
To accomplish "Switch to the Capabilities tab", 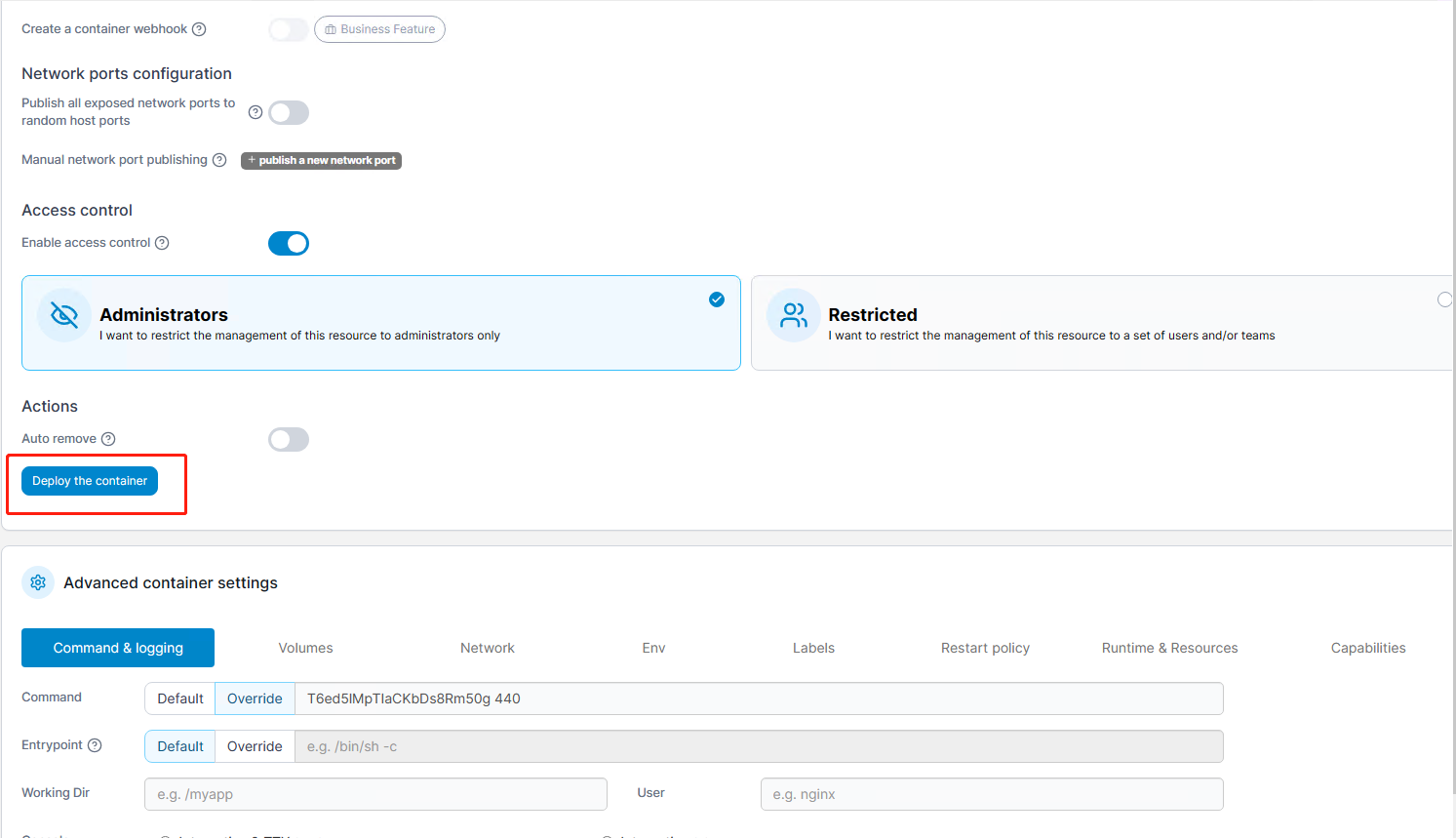I will 1368,648.
